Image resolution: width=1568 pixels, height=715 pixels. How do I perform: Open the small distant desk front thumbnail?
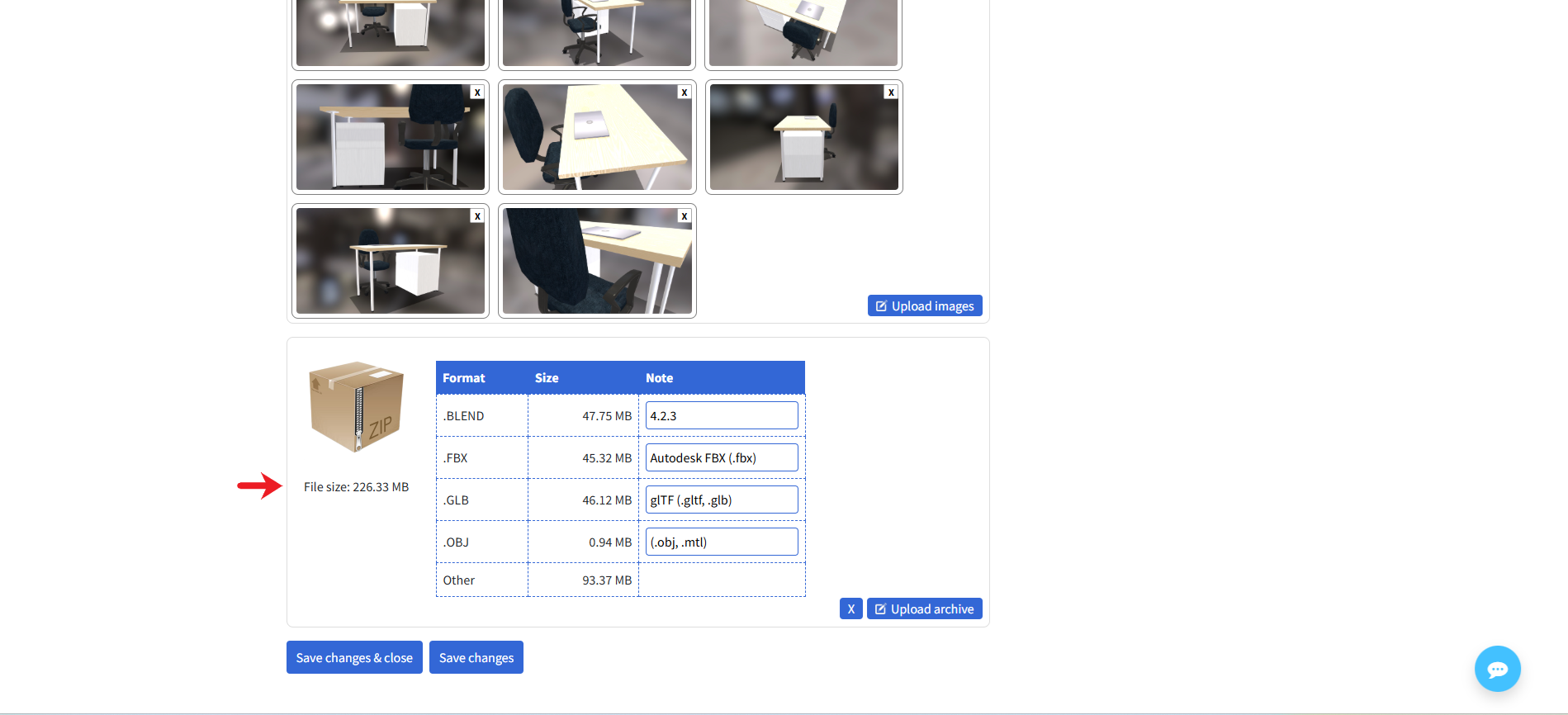[x=804, y=137]
